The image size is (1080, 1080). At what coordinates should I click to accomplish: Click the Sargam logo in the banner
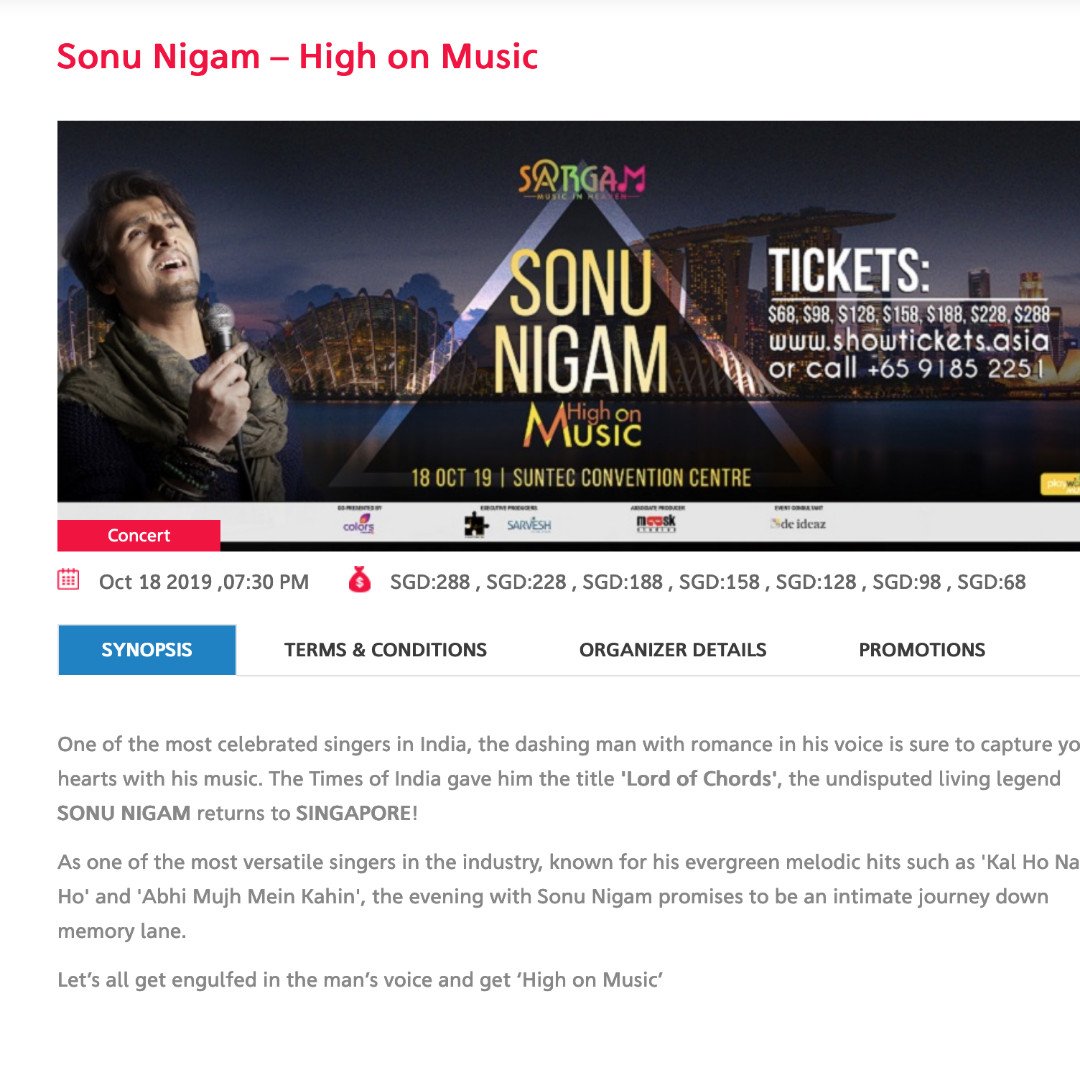coord(582,179)
